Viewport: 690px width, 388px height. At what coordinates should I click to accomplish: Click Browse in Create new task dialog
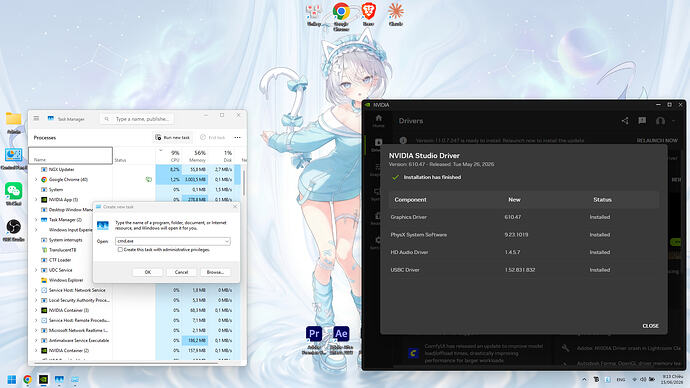(215, 272)
